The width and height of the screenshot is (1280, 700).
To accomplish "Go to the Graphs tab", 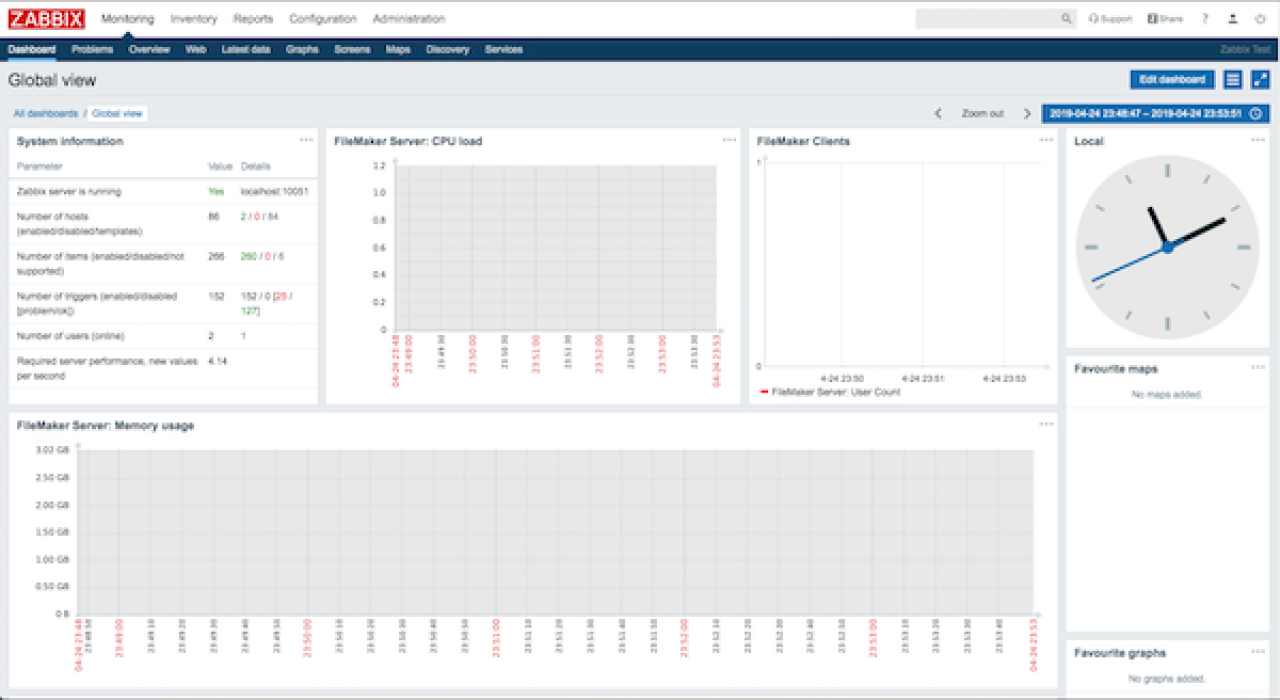I will (302, 50).
